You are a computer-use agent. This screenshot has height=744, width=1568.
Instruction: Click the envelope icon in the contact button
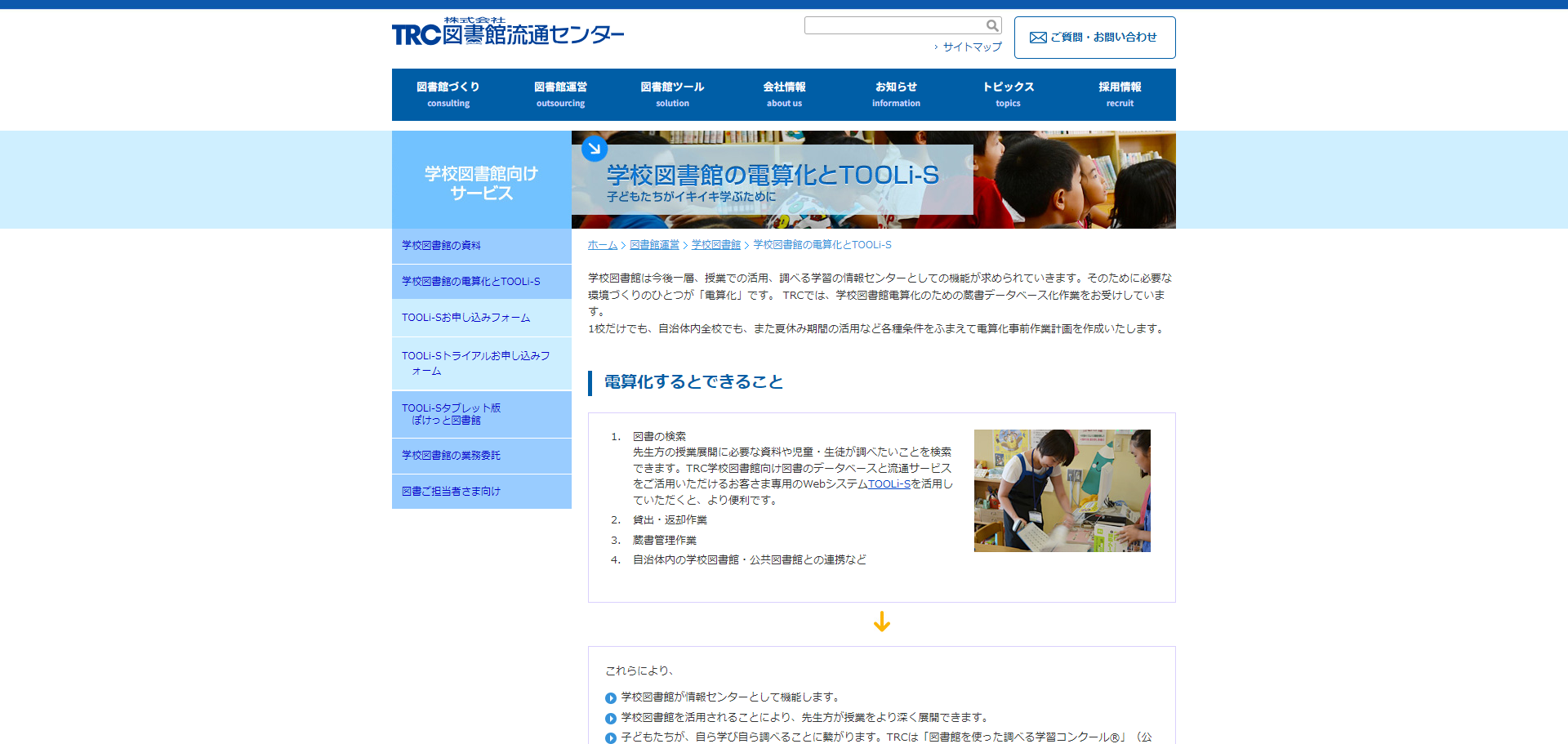(x=1038, y=38)
